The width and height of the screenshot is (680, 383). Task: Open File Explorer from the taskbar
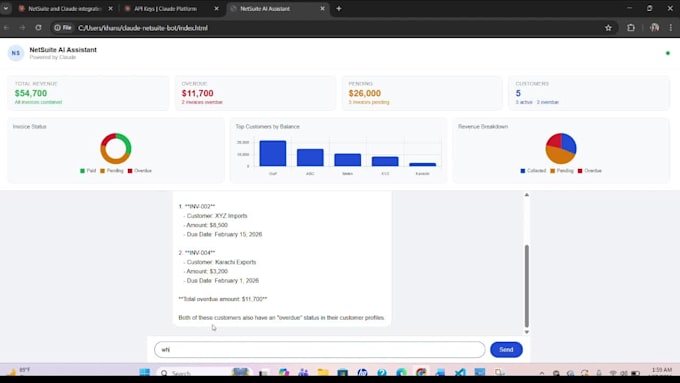click(x=323, y=372)
